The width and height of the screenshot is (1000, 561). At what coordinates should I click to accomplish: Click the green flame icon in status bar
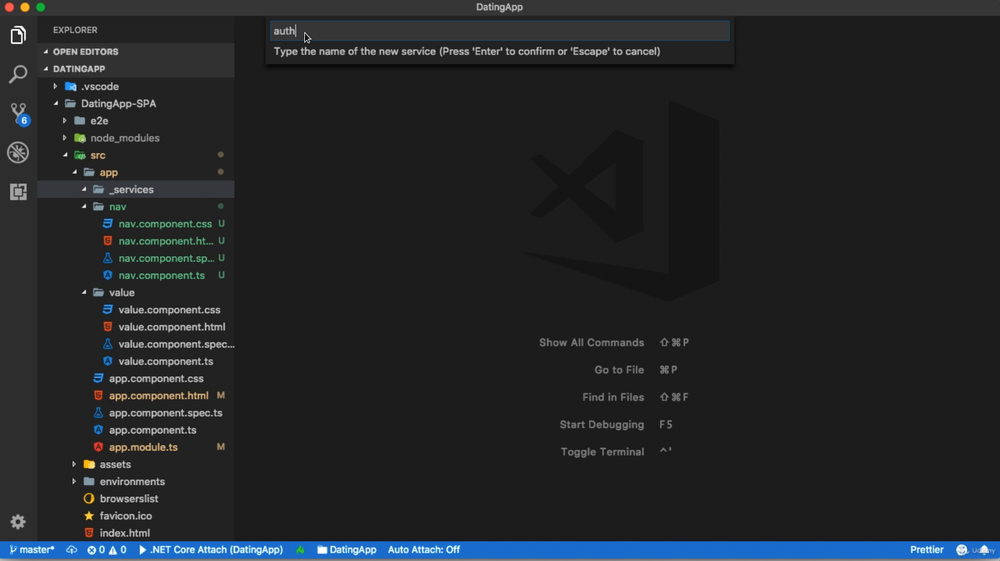(x=300, y=550)
